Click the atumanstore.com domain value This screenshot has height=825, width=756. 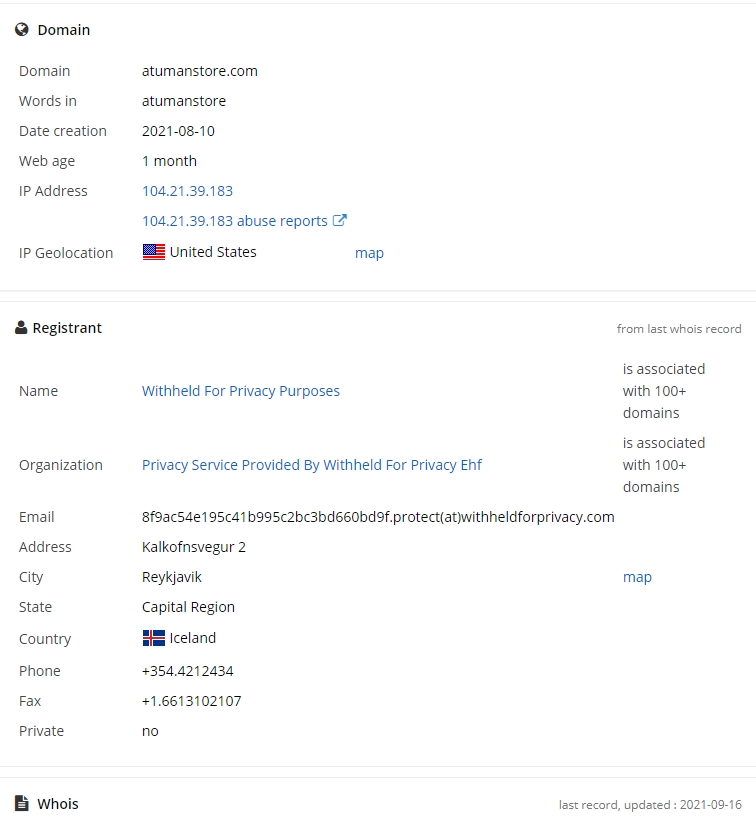200,71
